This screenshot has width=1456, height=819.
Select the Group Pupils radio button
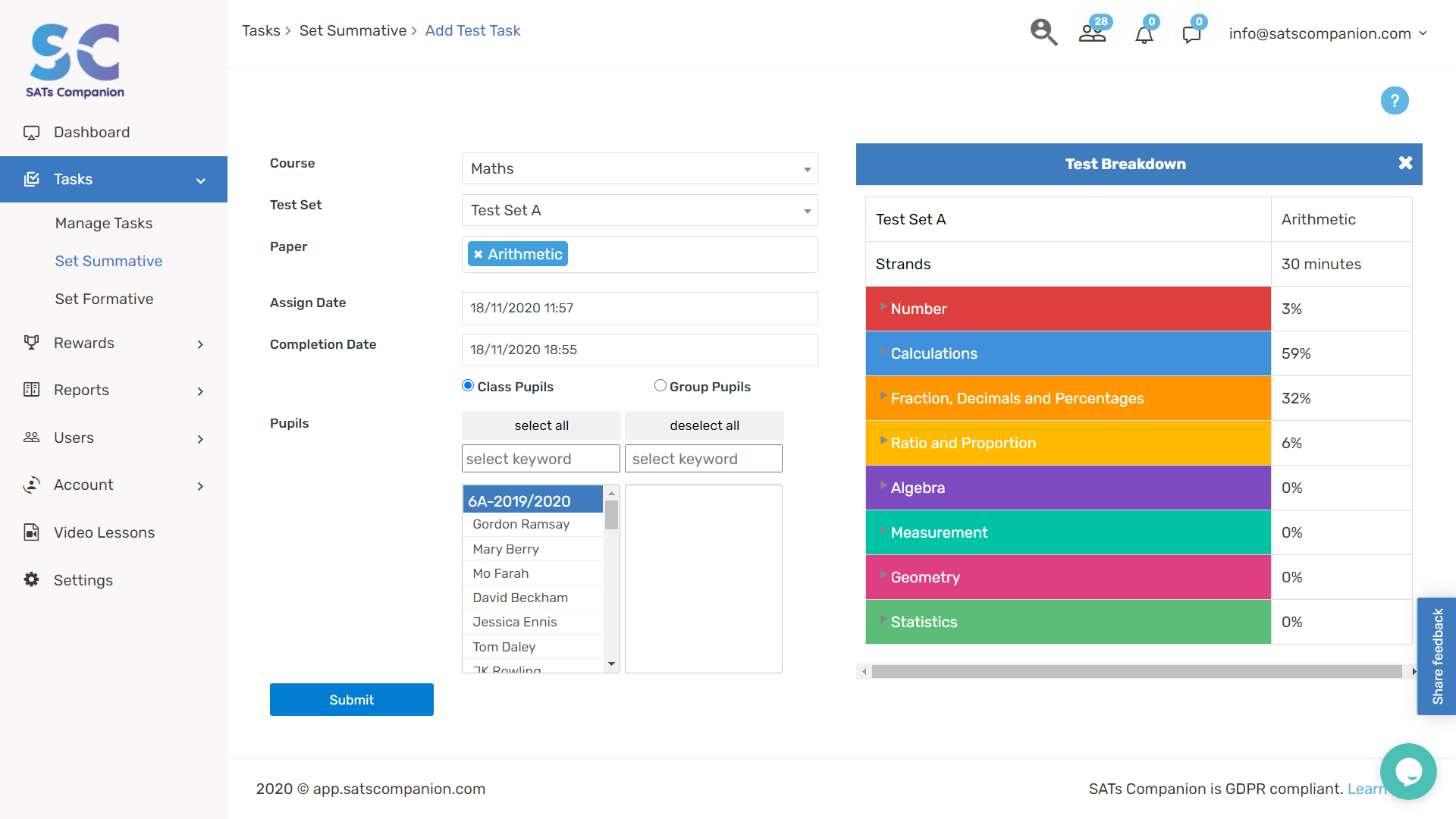coord(661,385)
